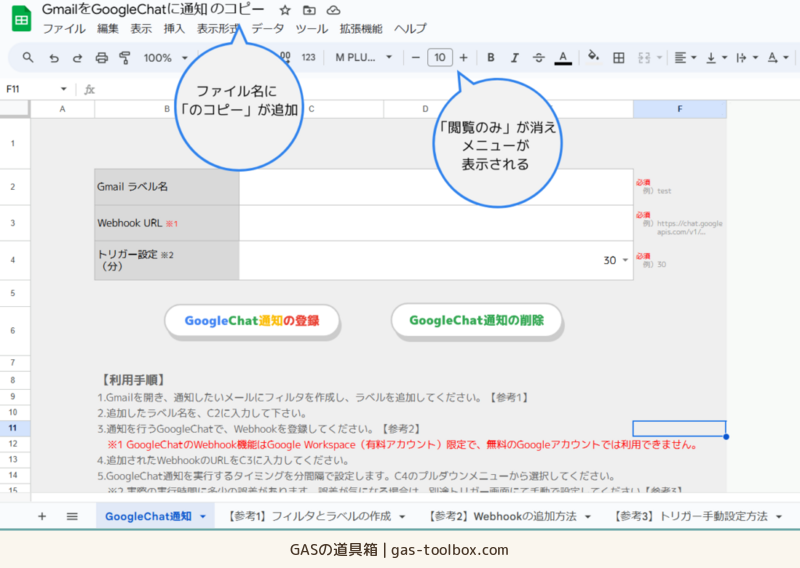800x568 pixels.
Task: Click the GoogleChat通知の登録 button
Action: [252, 320]
